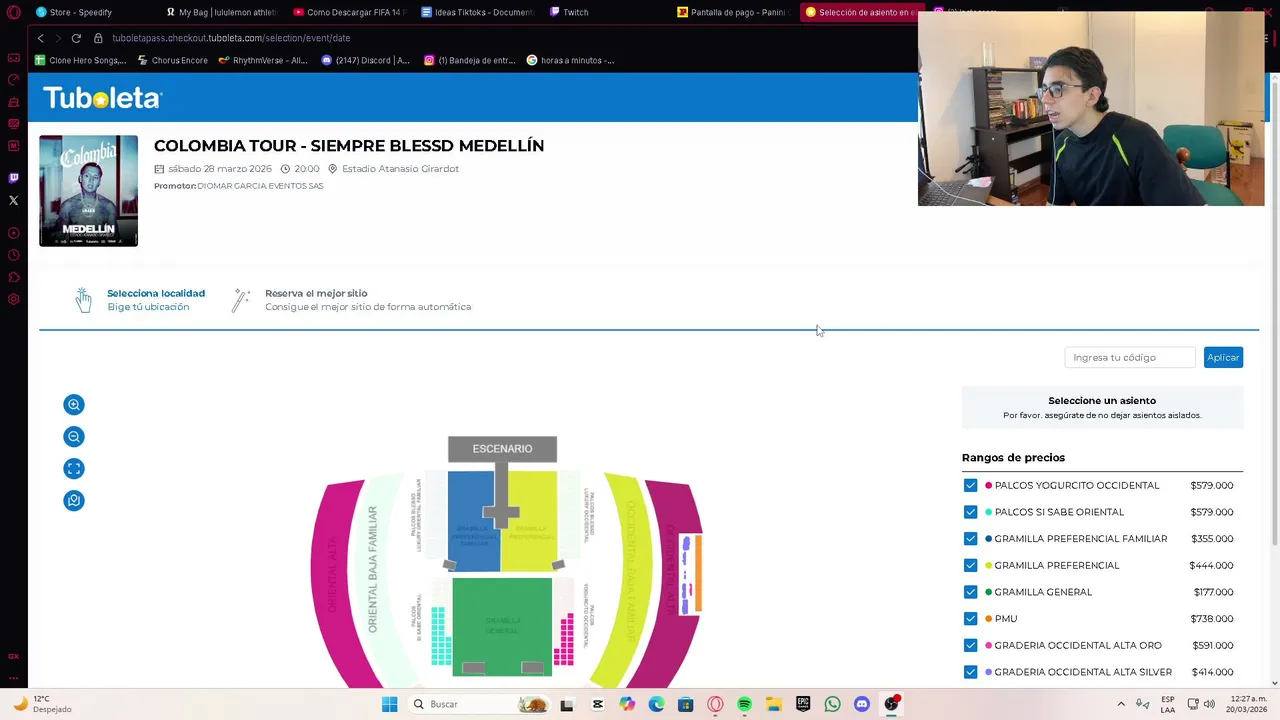Image resolution: width=1280 pixels, height=720 pixels.
Task: Open X (Twitter) in the Opera sidebar
Action: tap(13, 201)
